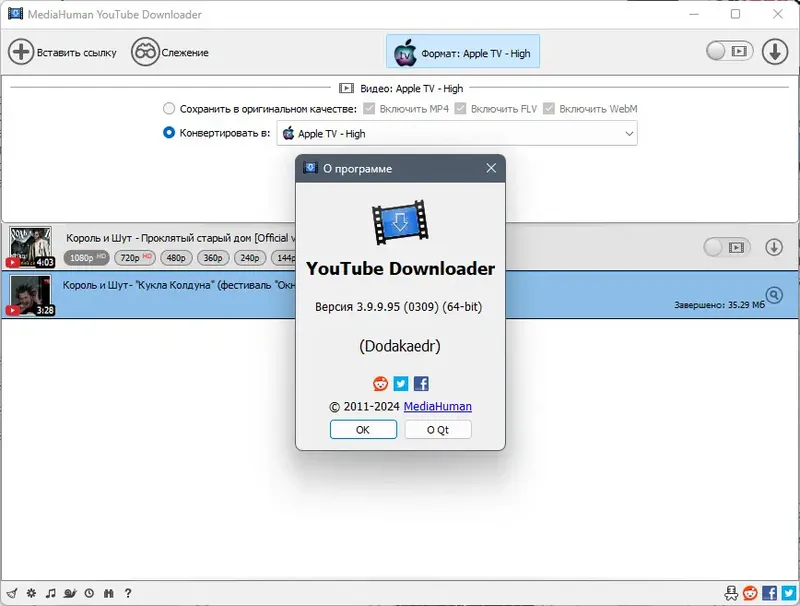This screenshot has height=606, width=800.
Task: Click the Facebook icon in status bar
Action: coord(769,593)
